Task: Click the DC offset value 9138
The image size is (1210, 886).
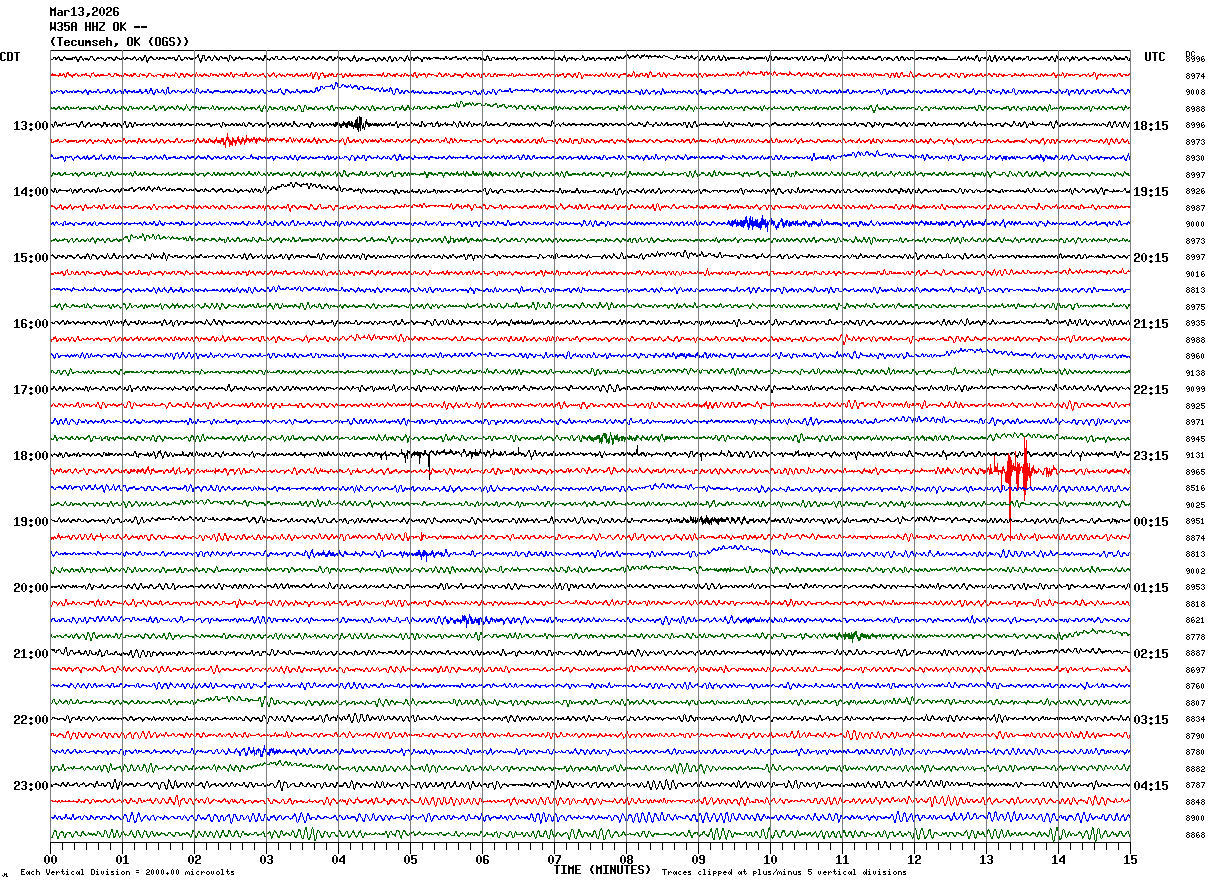Action: (1195, 373)
